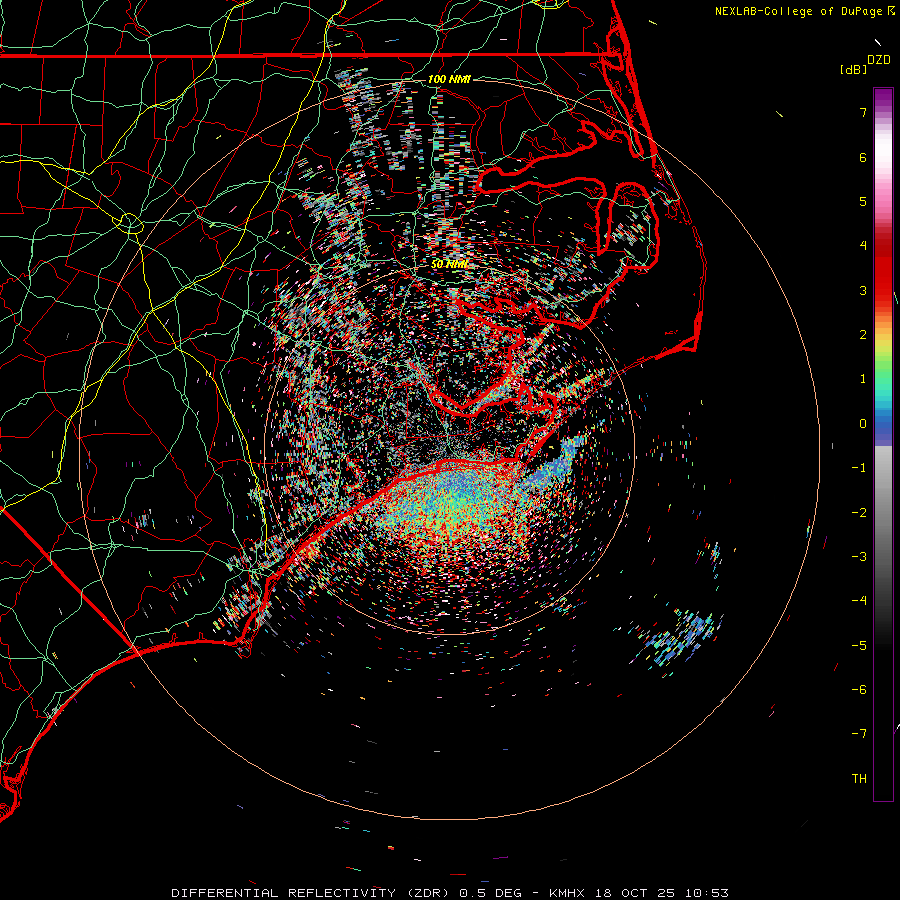Click the [dB] units label
Screen dimensions: 900x900
coord(854,69)
